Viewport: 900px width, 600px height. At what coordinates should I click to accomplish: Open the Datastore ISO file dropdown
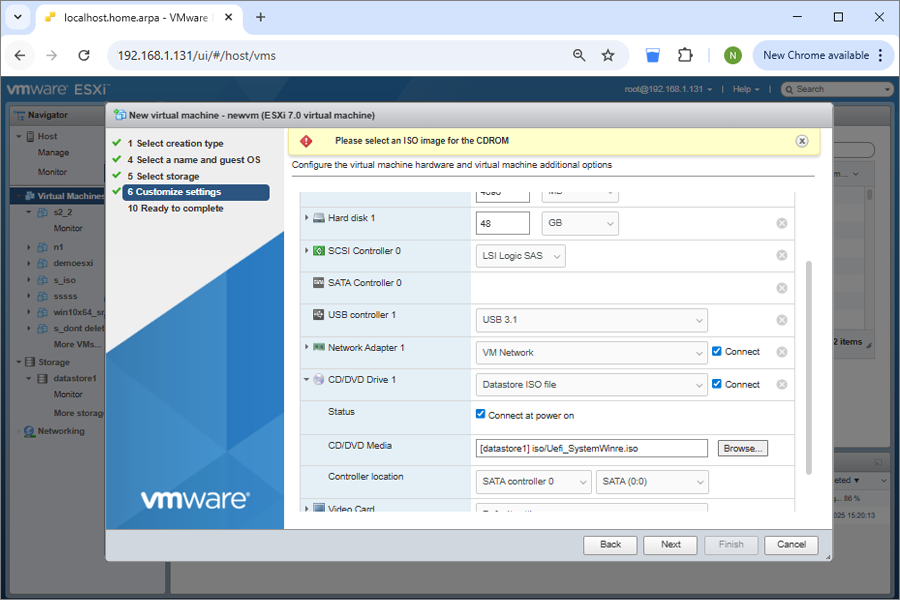(591, 385)
